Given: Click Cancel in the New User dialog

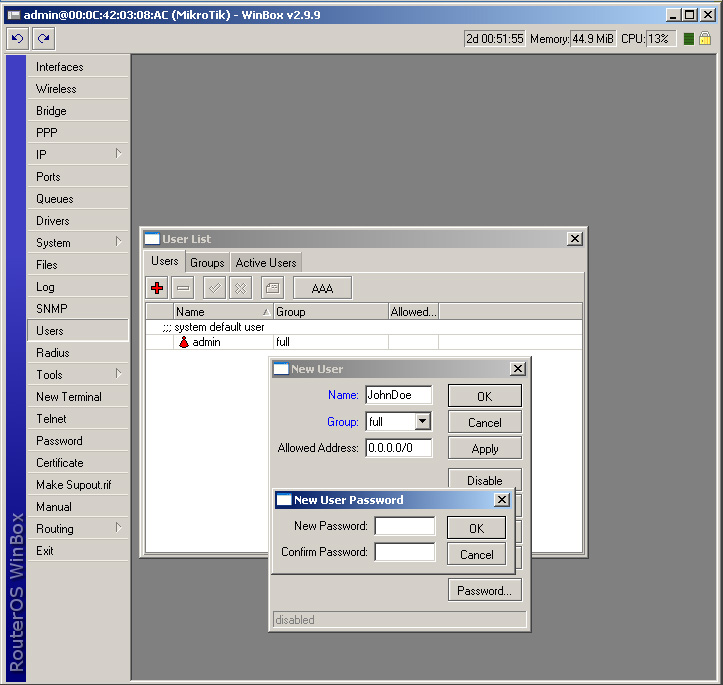Looking at the screenshot, I should coord(485,422).
